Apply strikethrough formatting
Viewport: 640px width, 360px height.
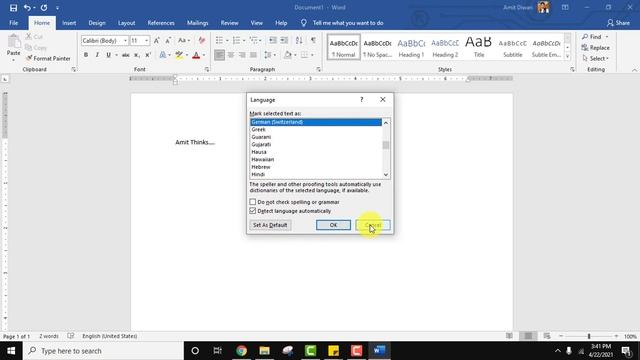[x=125, y=55]
